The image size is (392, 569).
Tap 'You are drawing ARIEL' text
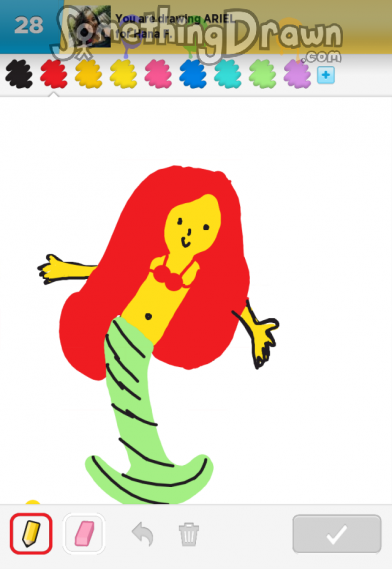point(175,18)
